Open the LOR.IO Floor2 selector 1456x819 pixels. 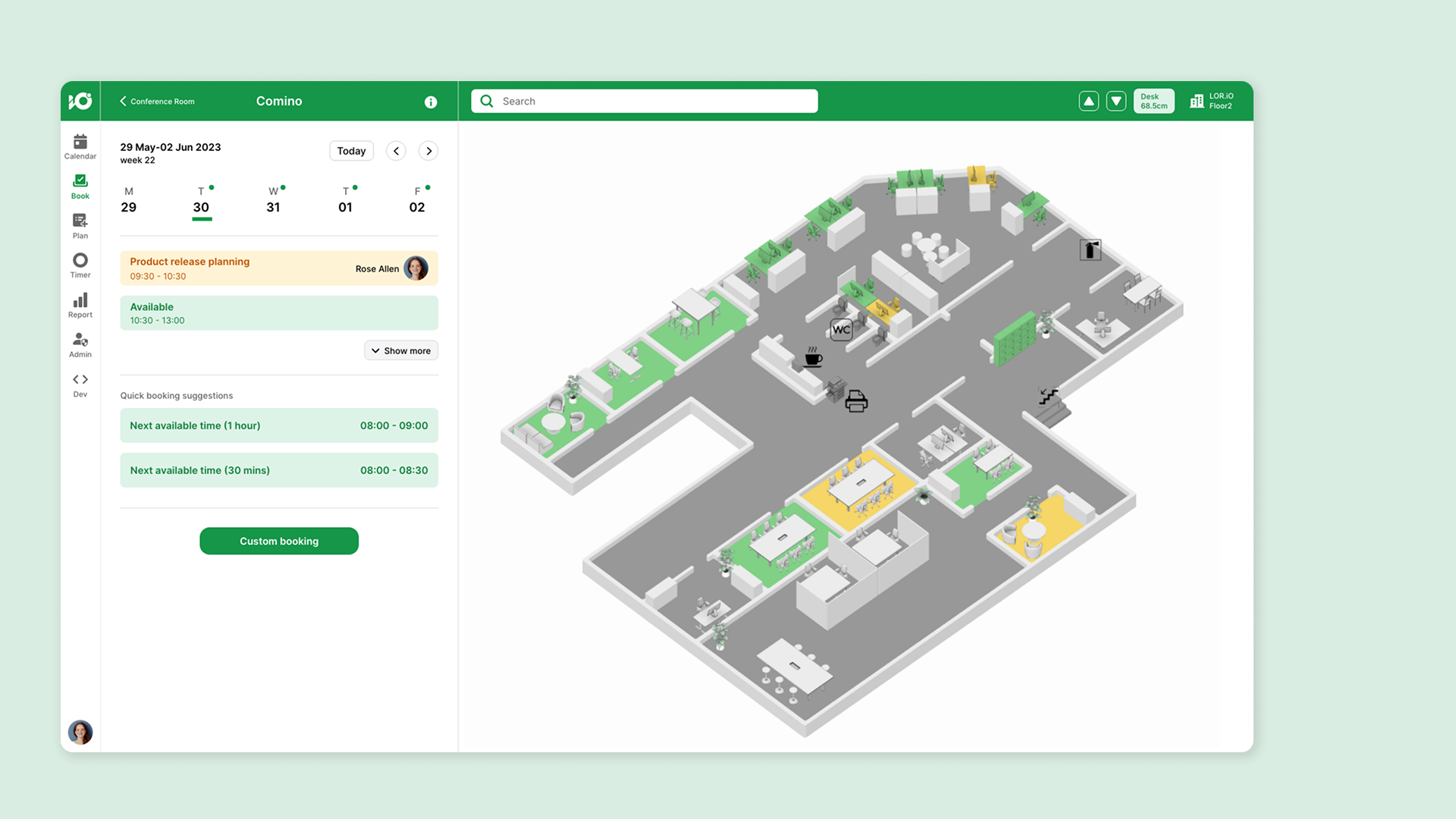(x=1212, y=101)
